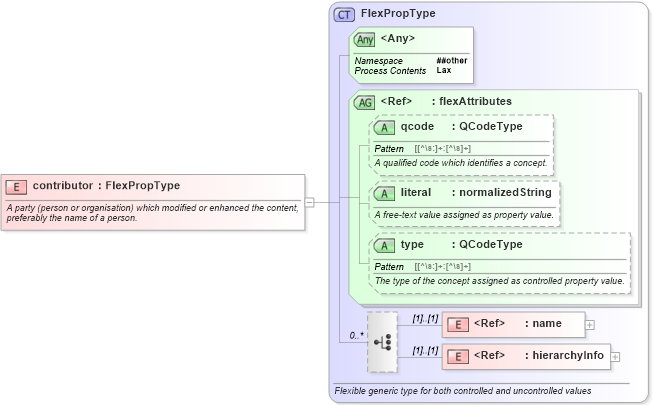
Task: Select the <Any> wildcard label
Action: coord(398,38)
